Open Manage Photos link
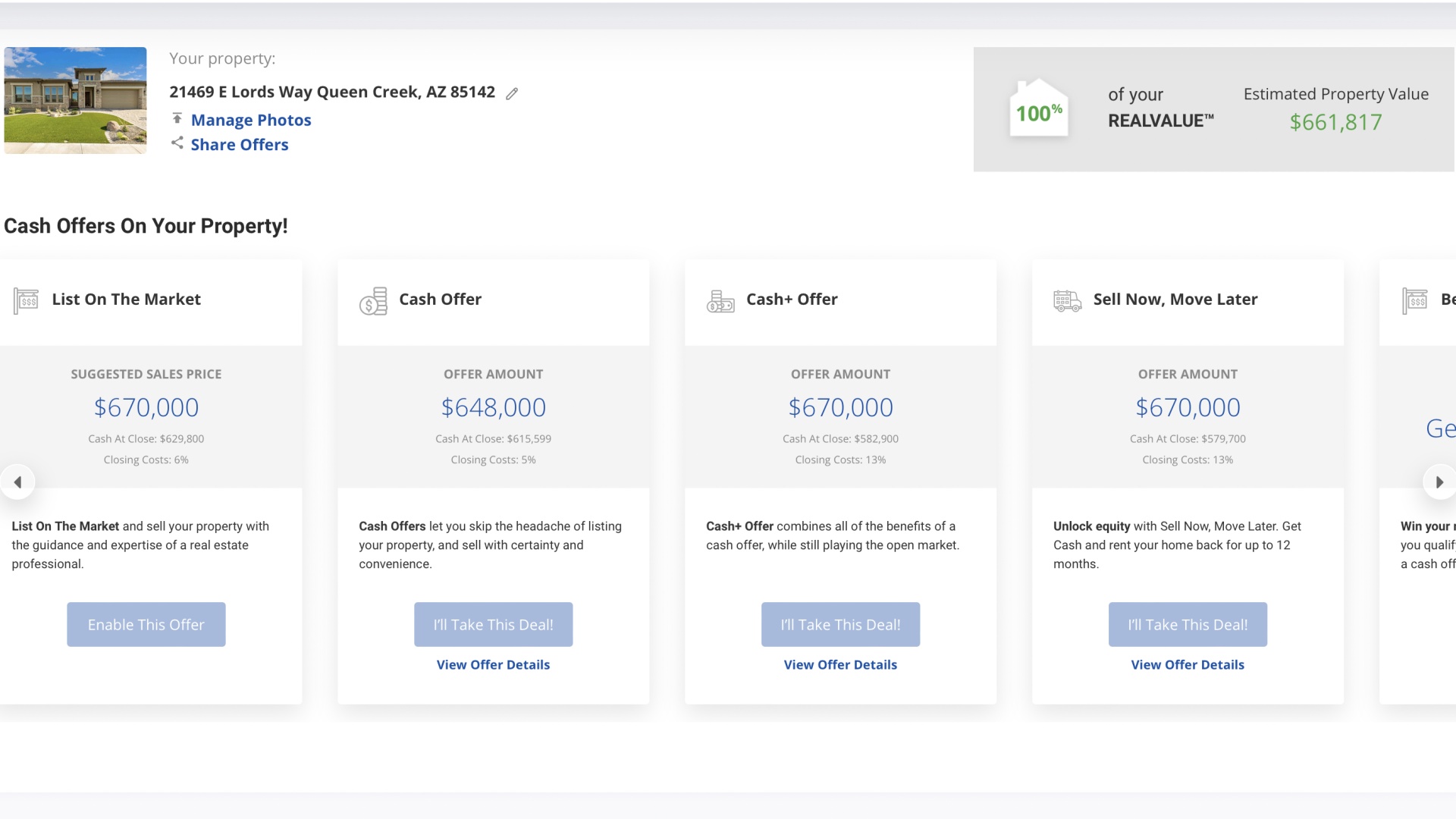 tap(251, 120)
